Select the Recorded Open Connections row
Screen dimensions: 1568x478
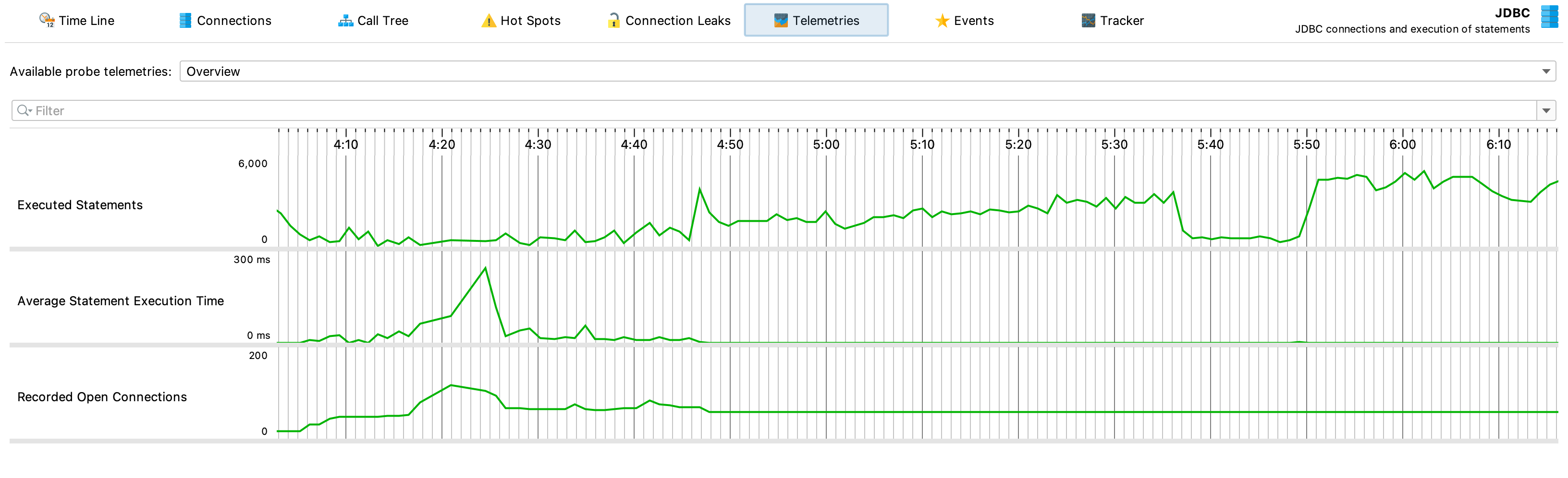pyautogui.click(x=102, y=397)
